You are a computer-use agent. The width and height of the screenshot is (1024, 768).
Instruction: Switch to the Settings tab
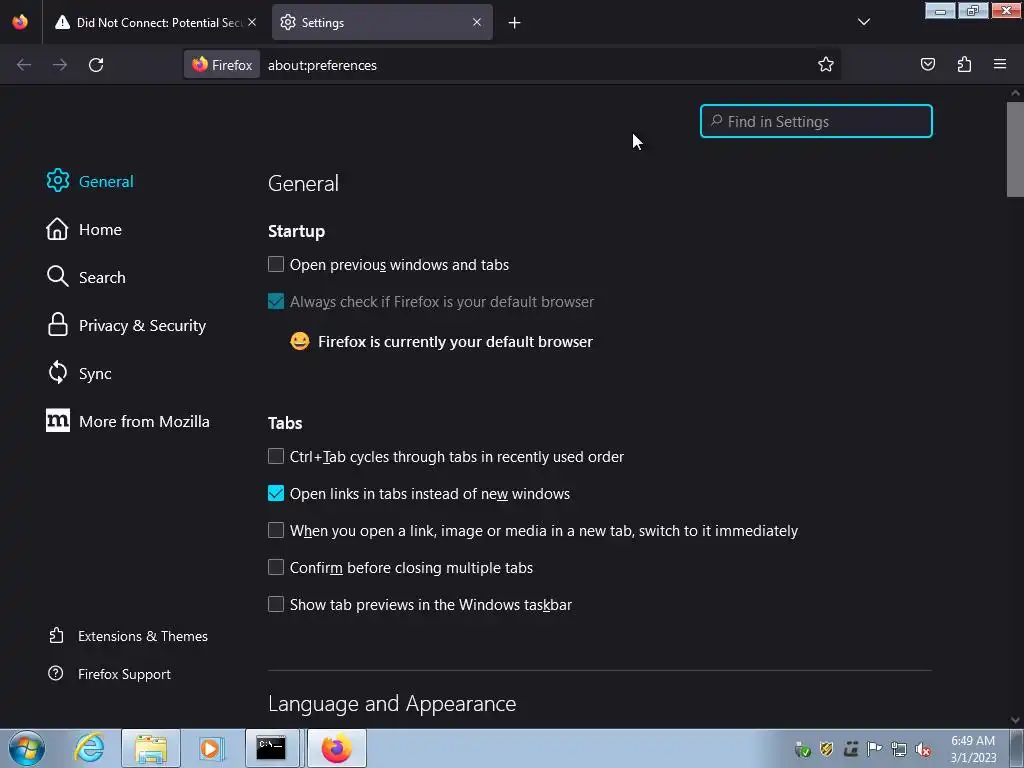tap(382, 22)
